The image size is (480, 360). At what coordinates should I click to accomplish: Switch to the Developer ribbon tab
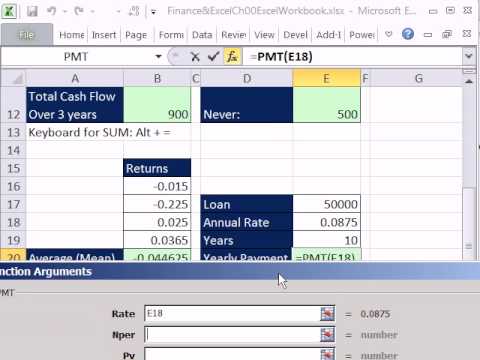295,35
